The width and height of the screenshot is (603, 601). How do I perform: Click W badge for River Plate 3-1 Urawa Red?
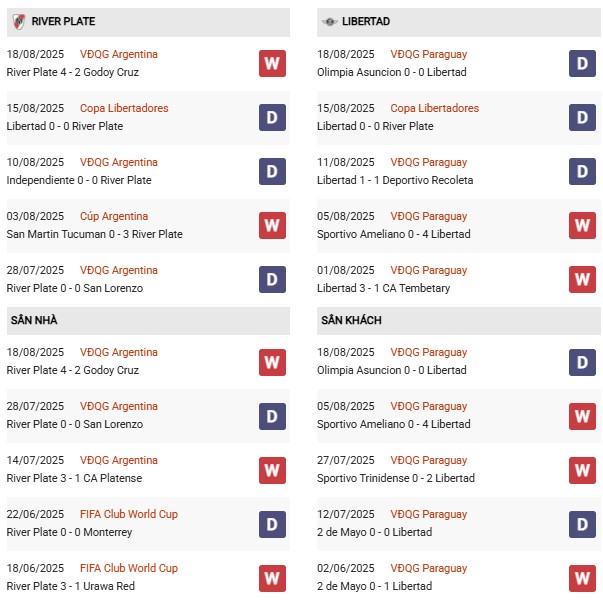[272, 578]
